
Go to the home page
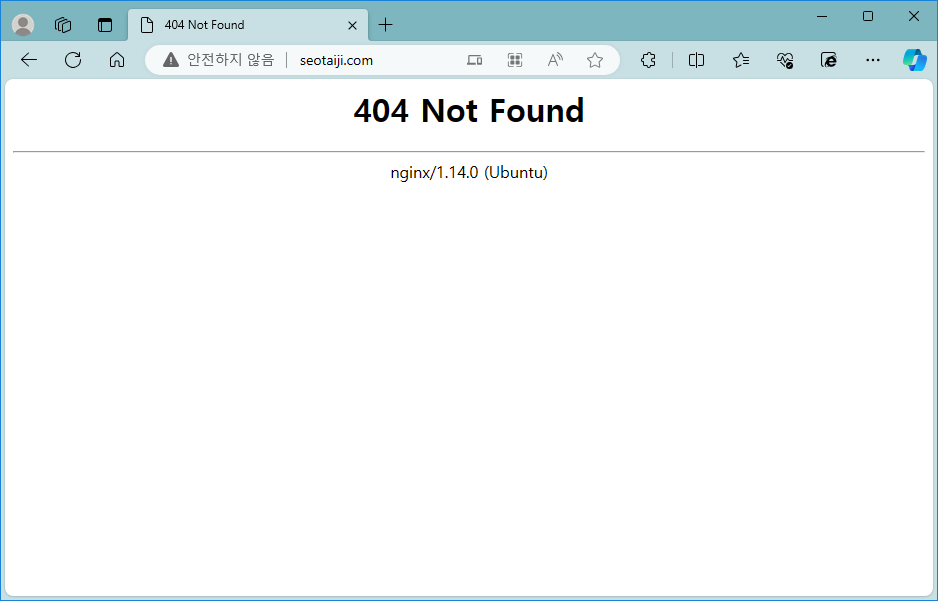coord(117,60)
